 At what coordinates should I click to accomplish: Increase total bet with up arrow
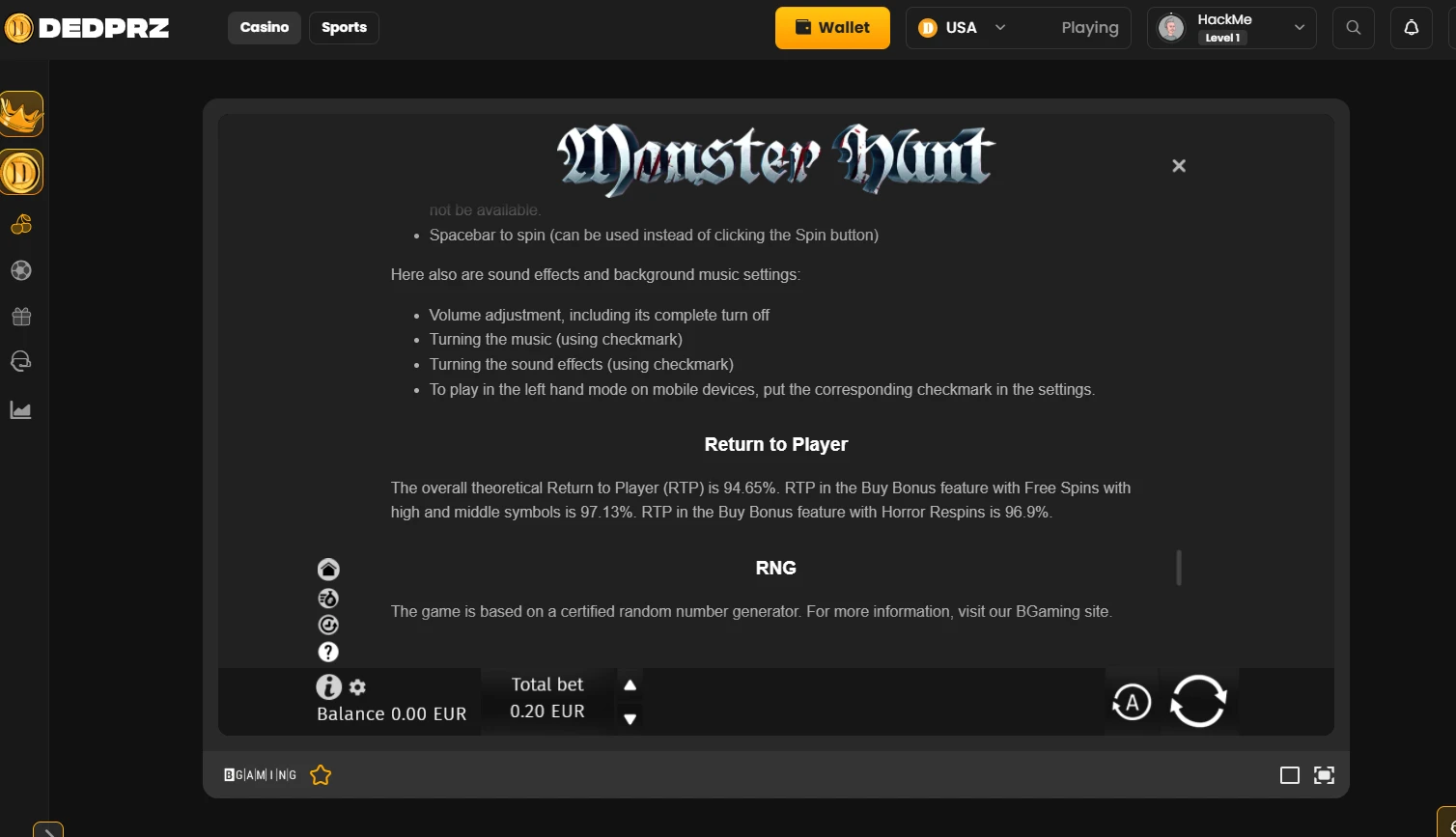tap(630, 685)
